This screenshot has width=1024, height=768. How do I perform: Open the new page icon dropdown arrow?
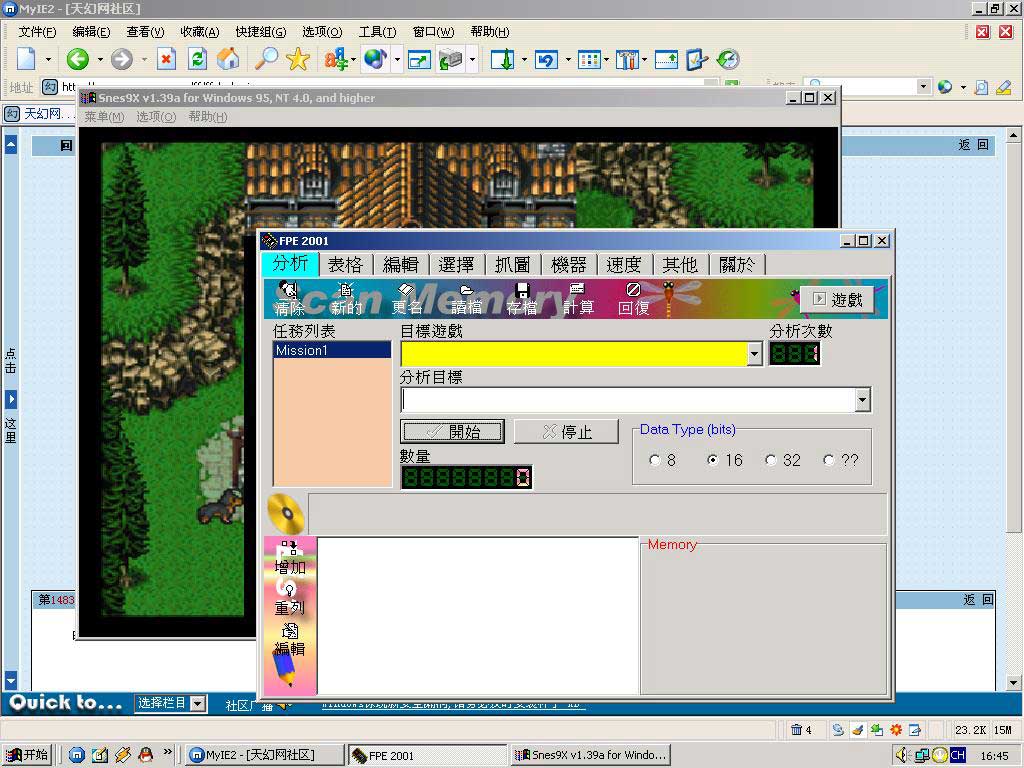click(48, 59)
